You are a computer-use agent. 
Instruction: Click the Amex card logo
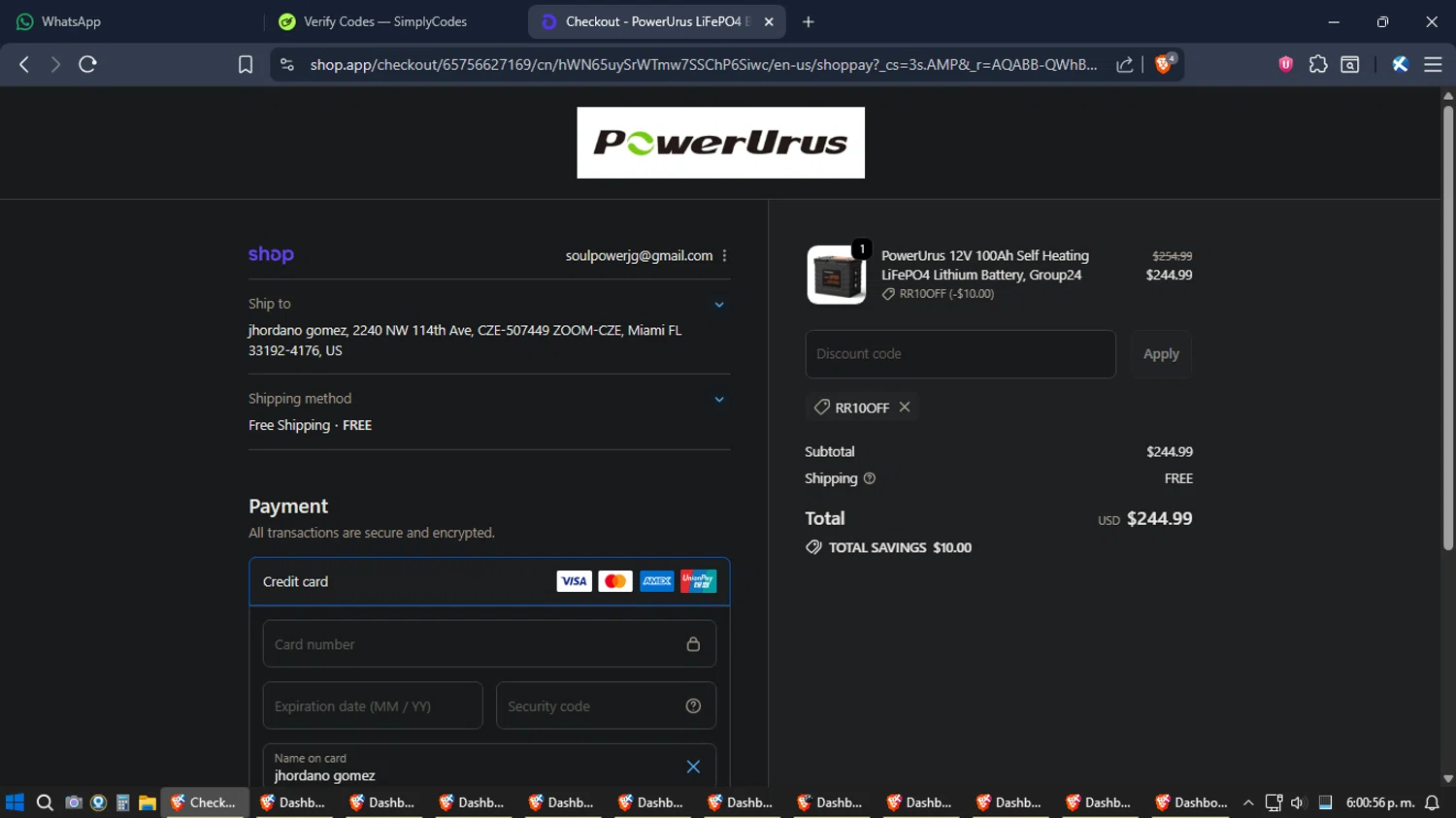(x=657, y=581)
